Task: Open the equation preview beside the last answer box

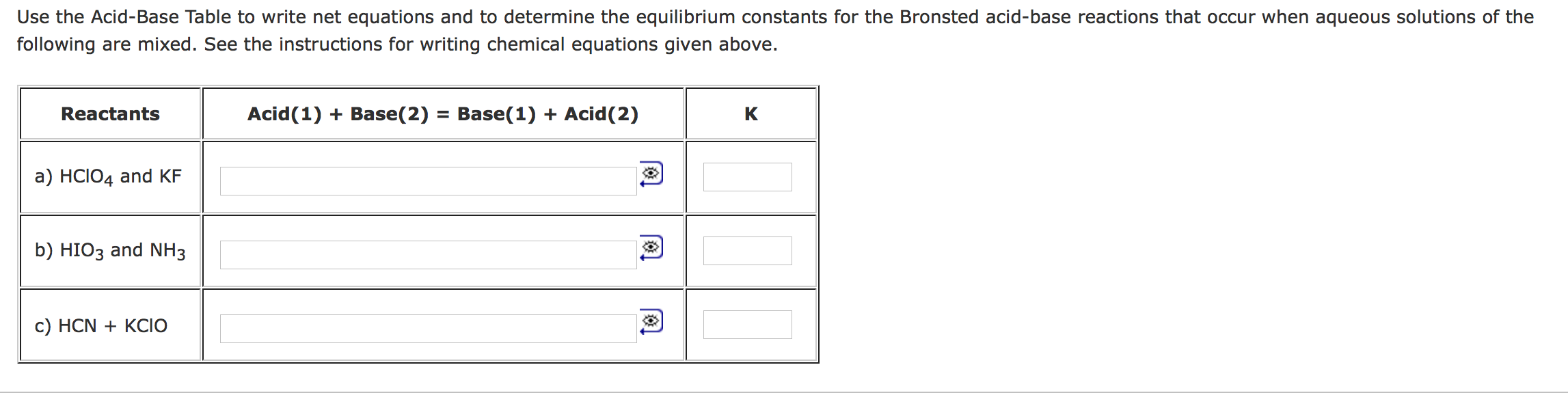Action: click(x=653, y=319)
